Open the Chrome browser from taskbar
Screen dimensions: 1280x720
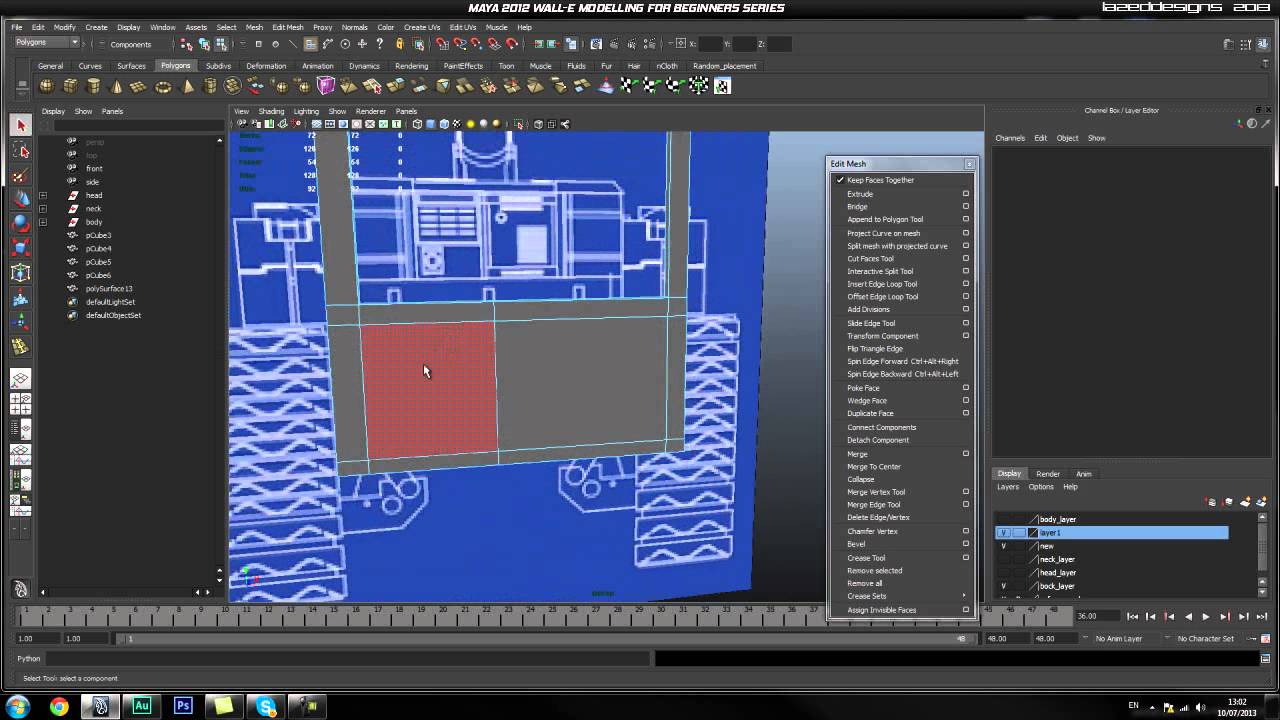[59, 706]
